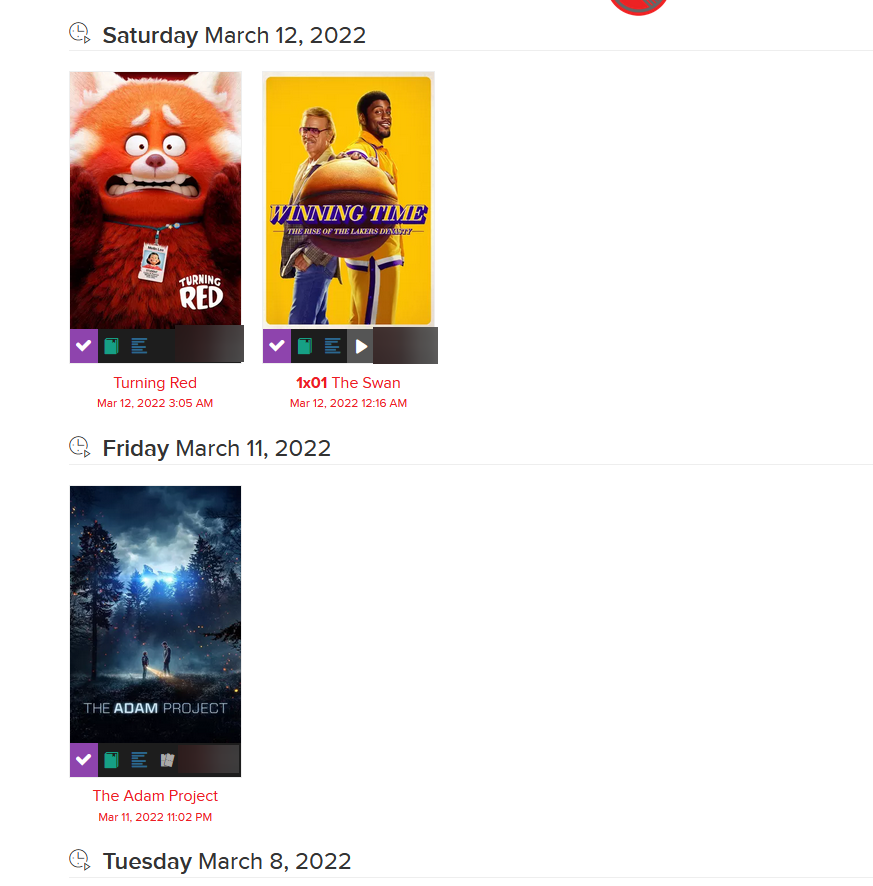Toggle watched checkmark on The Adam Project
This screenshot has width=873, height=886.
point(84,759)
